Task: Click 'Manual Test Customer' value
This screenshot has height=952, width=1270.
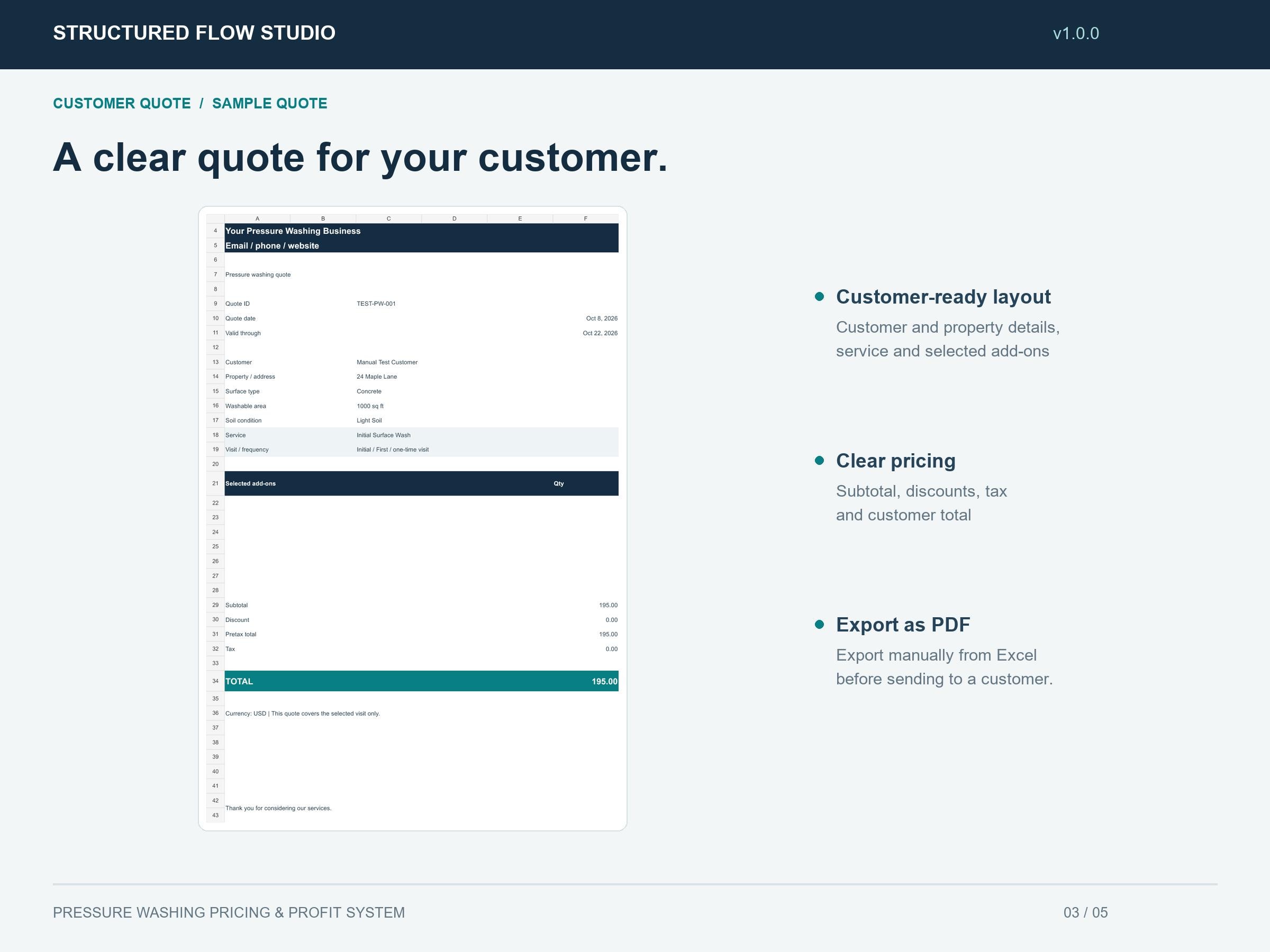Action: [387, 362]
